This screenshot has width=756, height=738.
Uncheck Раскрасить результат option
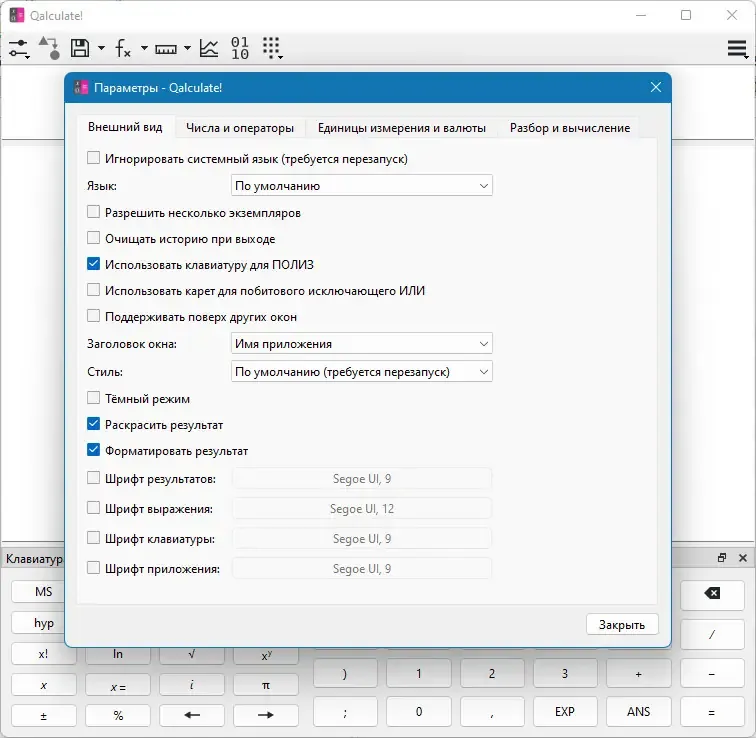pyautogui.click(x=93, y=424)
